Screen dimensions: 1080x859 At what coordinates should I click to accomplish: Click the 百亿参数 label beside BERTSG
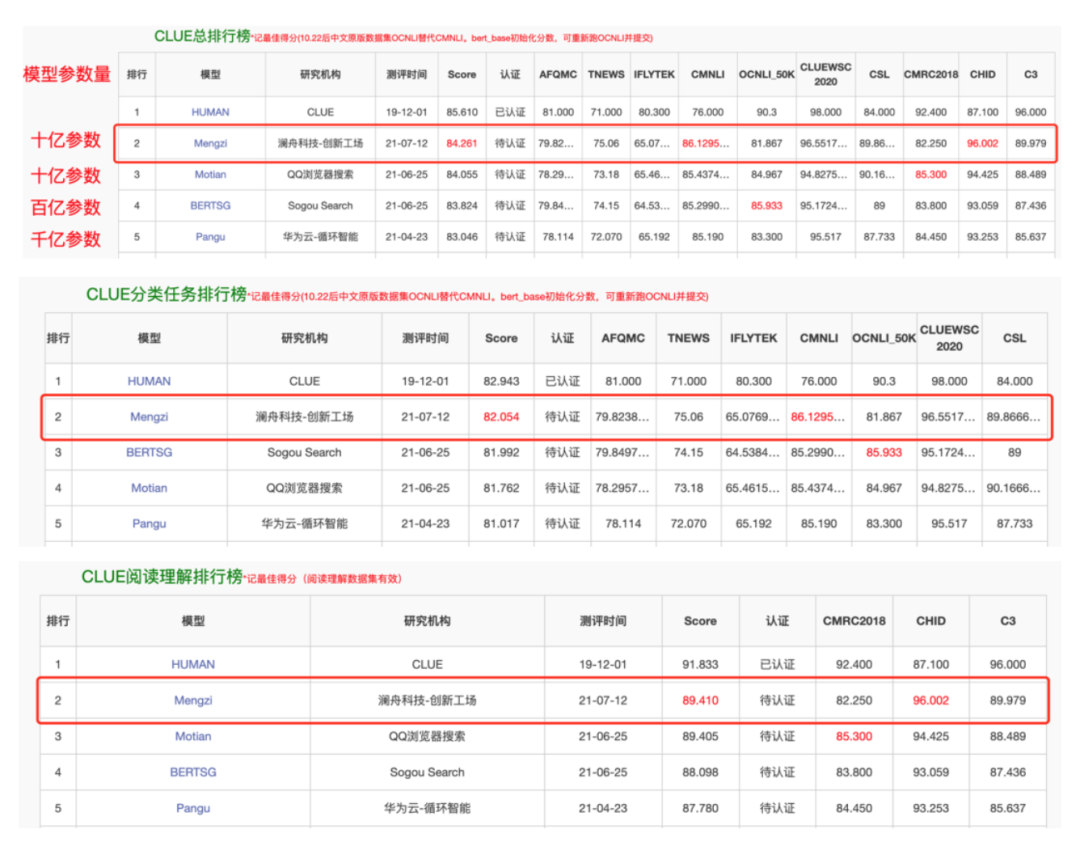point(66,207)
